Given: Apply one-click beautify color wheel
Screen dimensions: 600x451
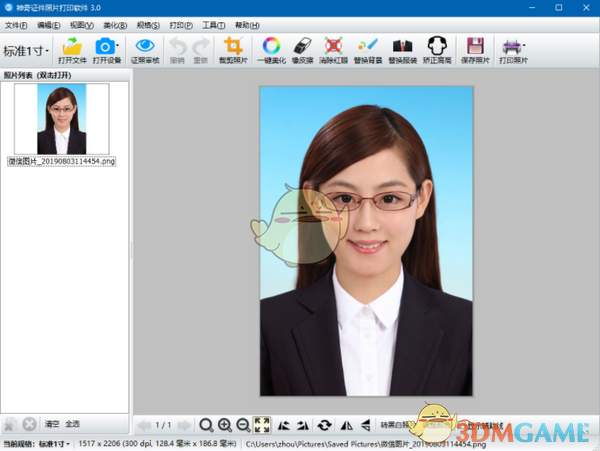Looking at the screenshot, I should (x=271, y=46).
